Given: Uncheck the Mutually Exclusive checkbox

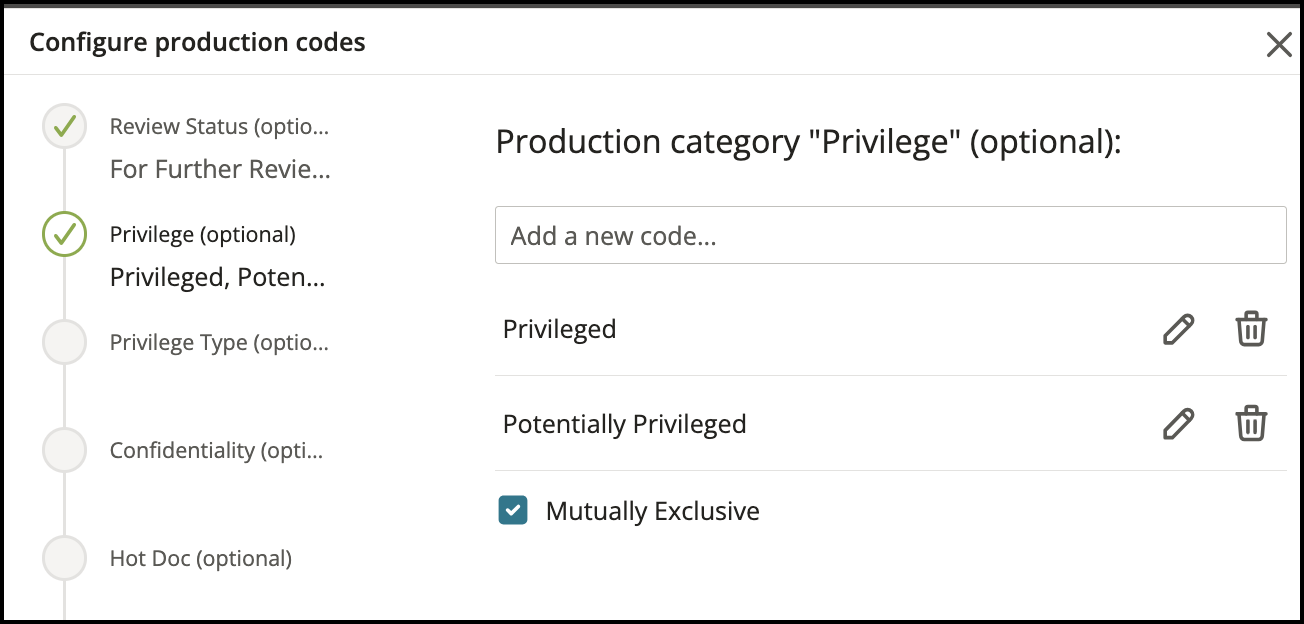Looking at the screenshot, I should [x=513, y=510].
